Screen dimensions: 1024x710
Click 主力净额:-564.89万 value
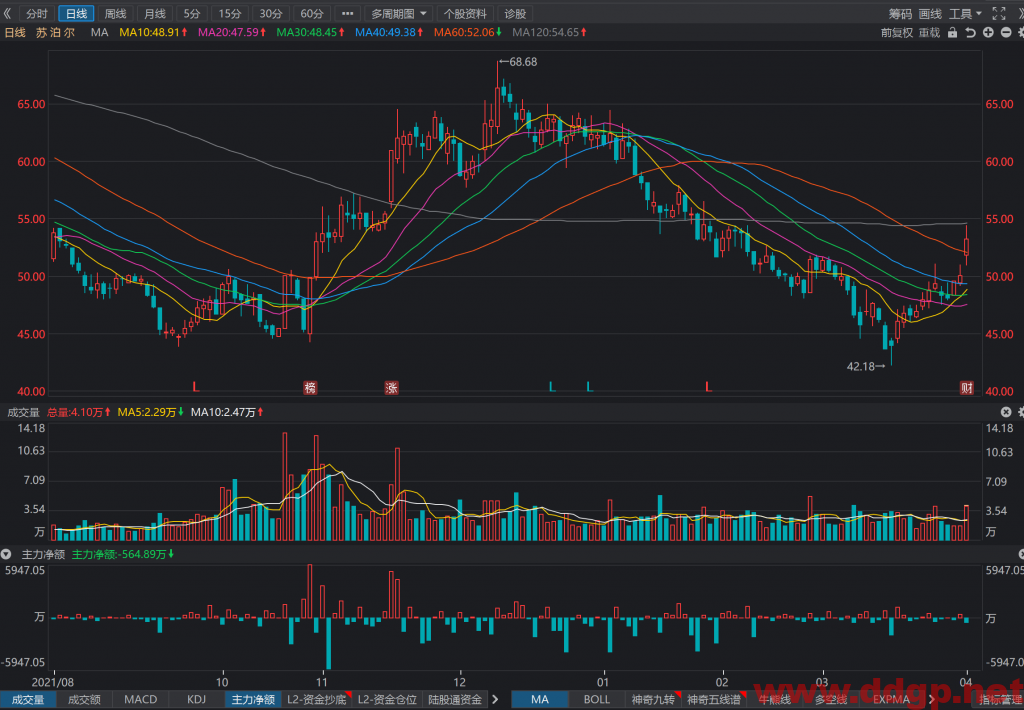(x=123, y=554)
